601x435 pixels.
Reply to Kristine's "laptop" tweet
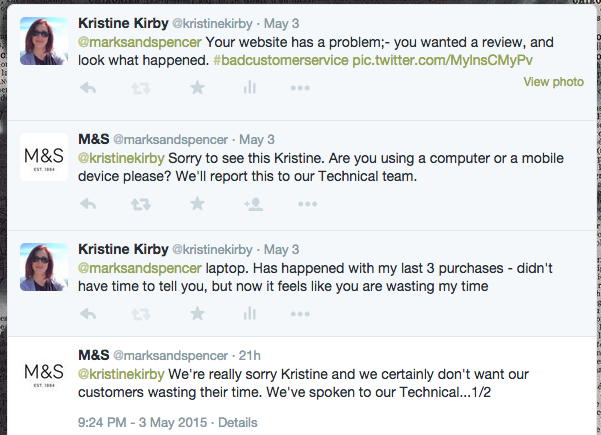tap(88, 314)
